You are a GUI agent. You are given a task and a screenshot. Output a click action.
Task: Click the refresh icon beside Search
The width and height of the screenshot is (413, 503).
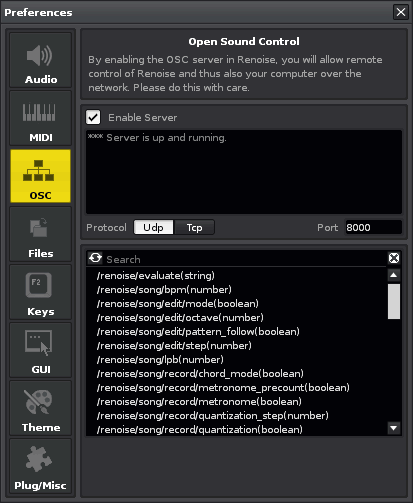(x=95, y=258)
